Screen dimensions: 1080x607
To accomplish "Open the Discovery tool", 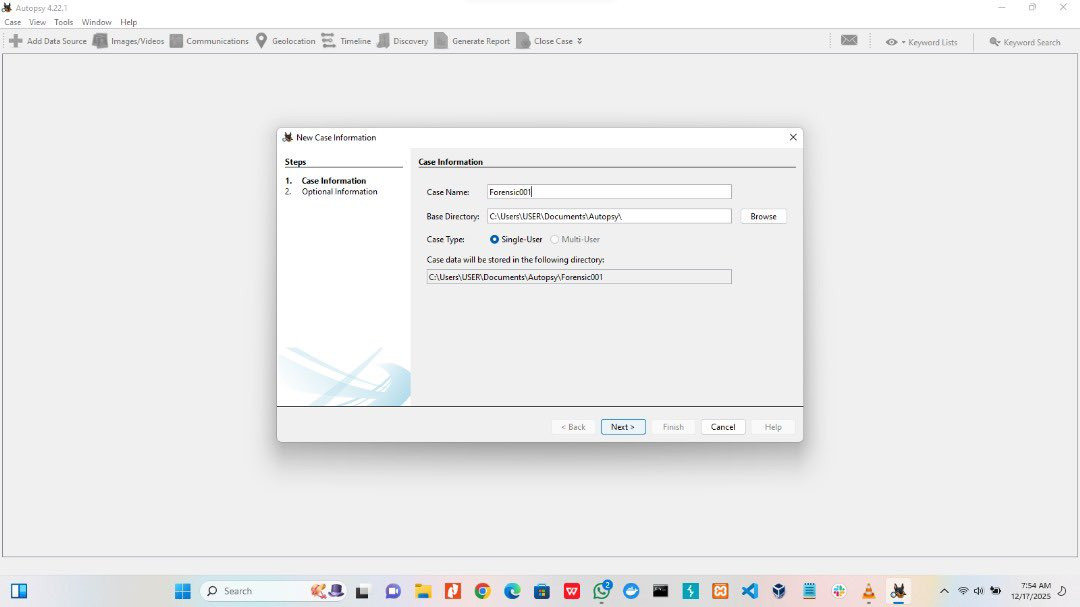I will [403, 41].
